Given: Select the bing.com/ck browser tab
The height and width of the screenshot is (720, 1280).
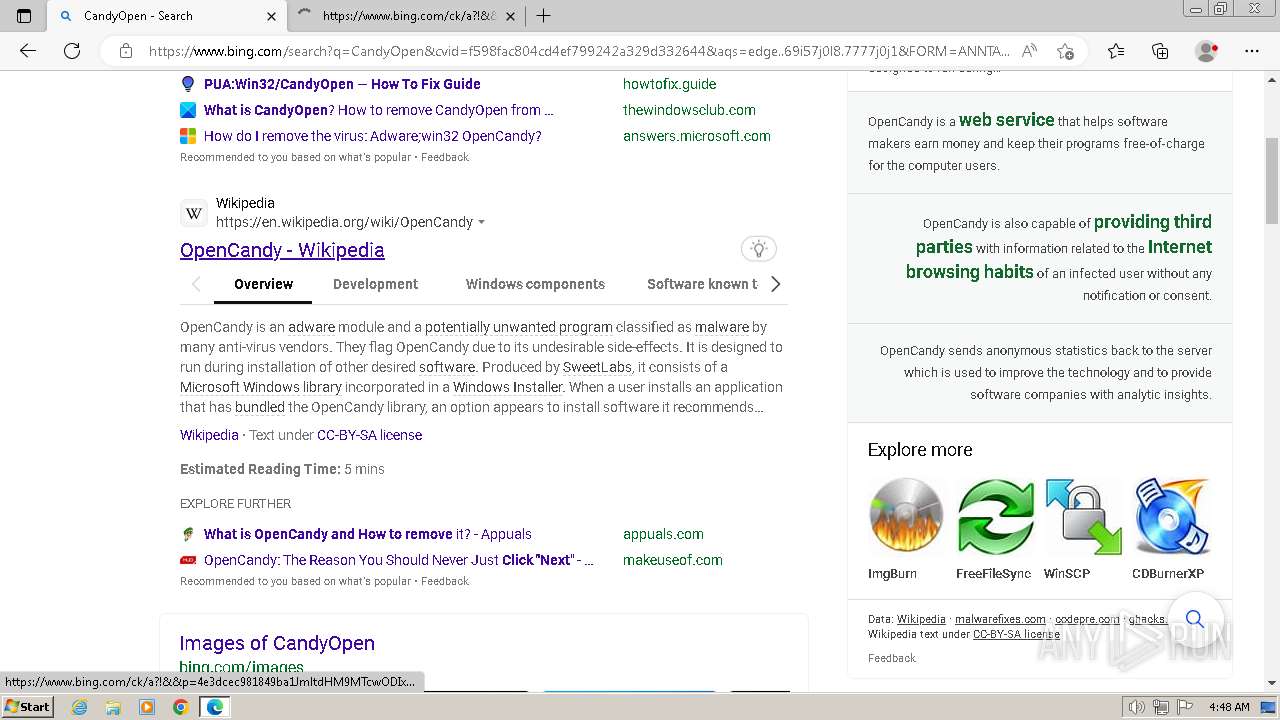Looking at the screenshot, I should [x=406, y=16].
